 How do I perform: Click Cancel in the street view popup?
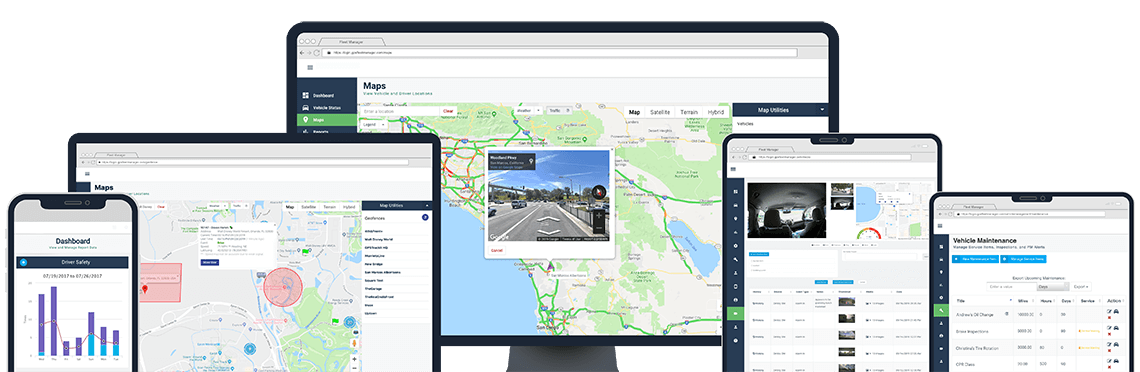tap(497, 251)
